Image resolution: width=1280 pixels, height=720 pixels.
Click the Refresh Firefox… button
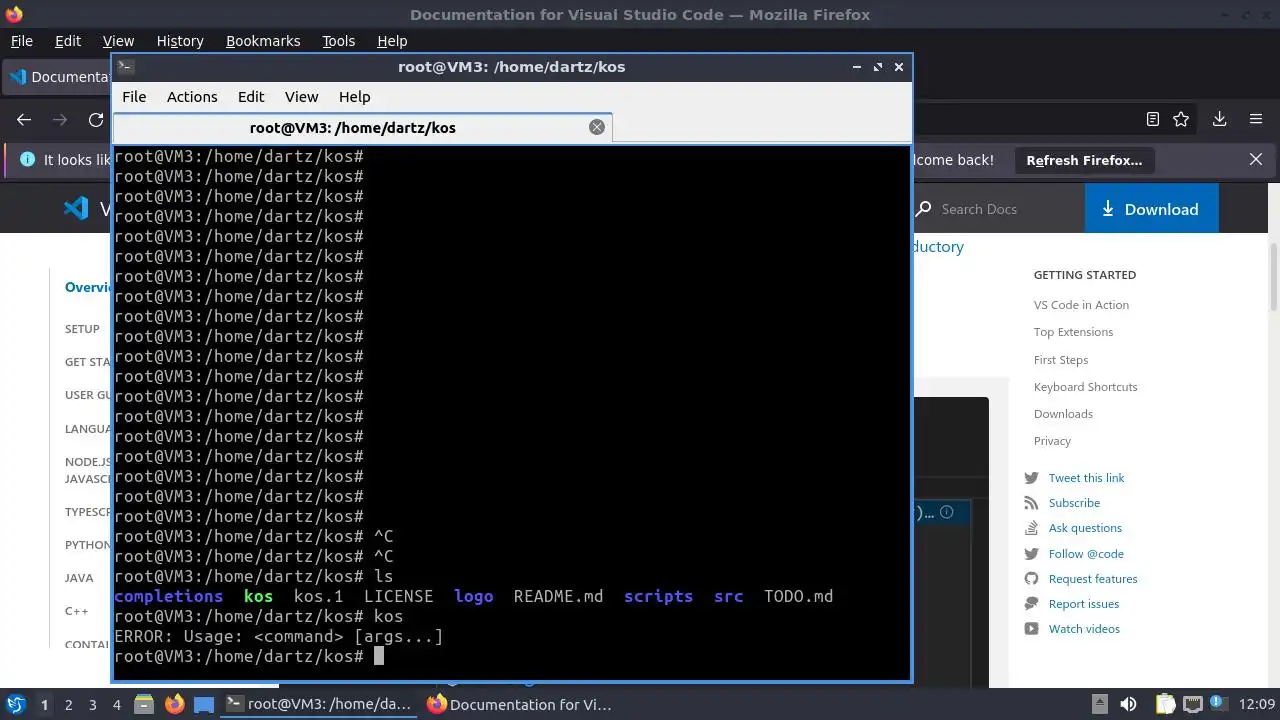[1084, 160]
